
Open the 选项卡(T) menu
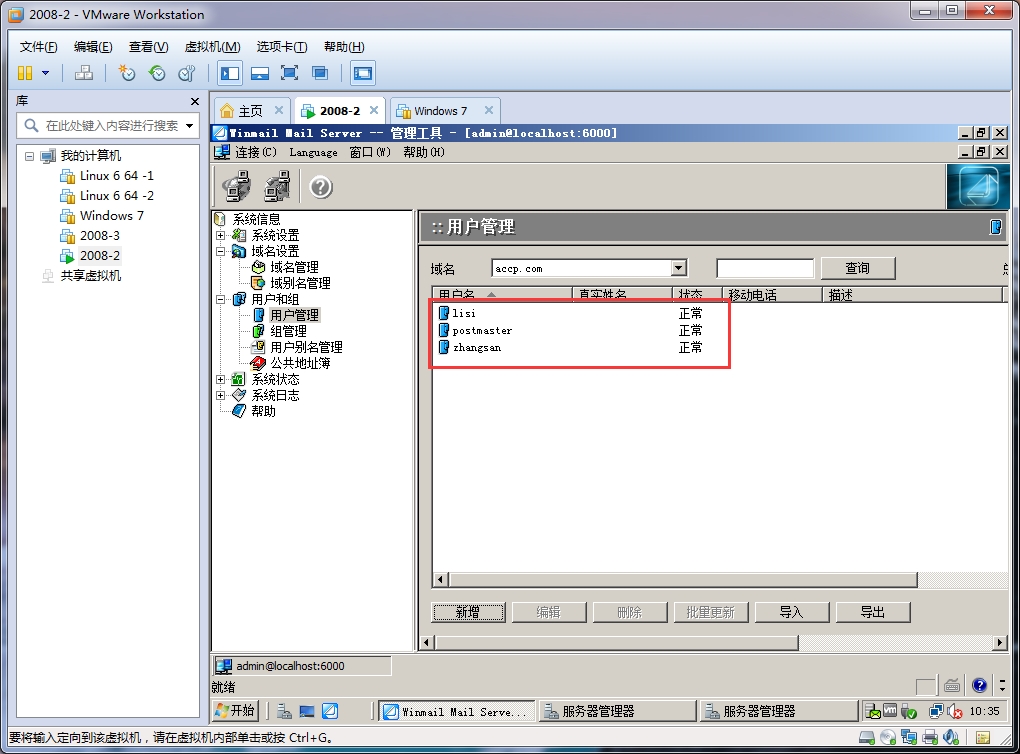point(282,47)
